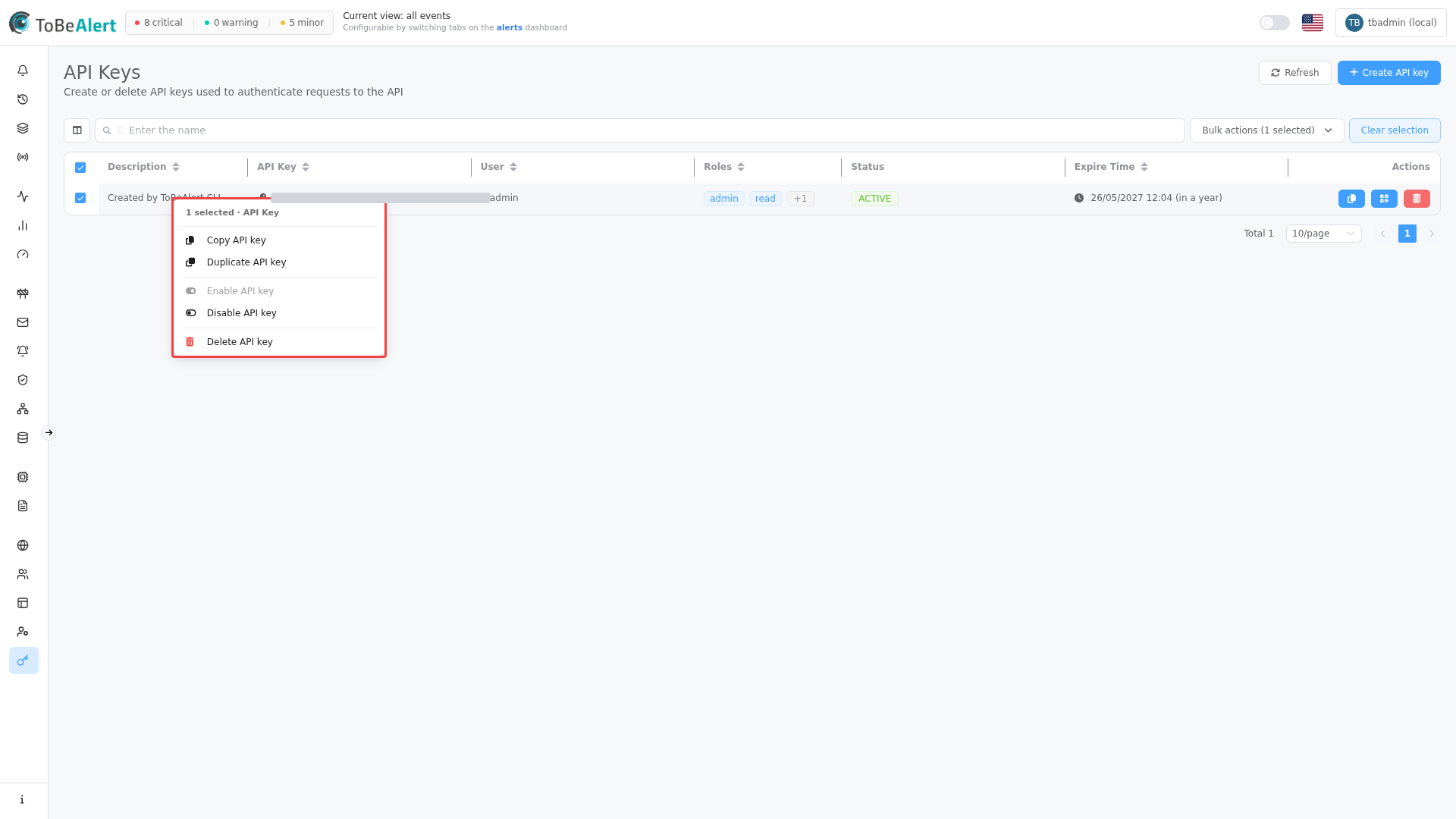The height and width of the screenshot is (819, 1456).
Task: Open tbadmin (local) user menu
Action: [x=1391, y=23]
